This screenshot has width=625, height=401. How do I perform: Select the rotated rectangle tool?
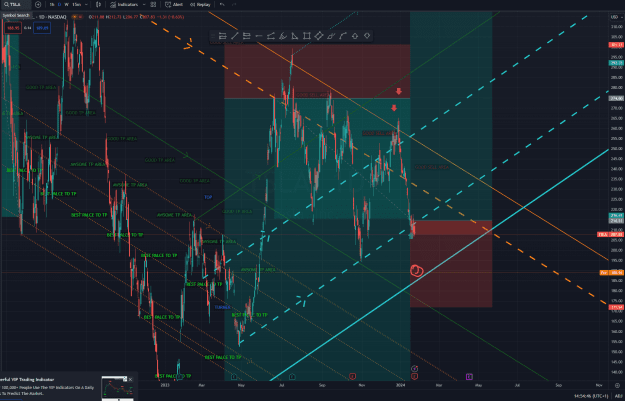tap(318, 36)
